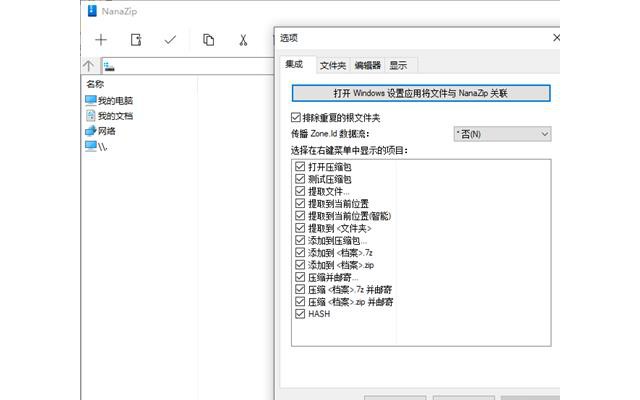Click the 名称 column header
The image size is (640, 400).
96,84
